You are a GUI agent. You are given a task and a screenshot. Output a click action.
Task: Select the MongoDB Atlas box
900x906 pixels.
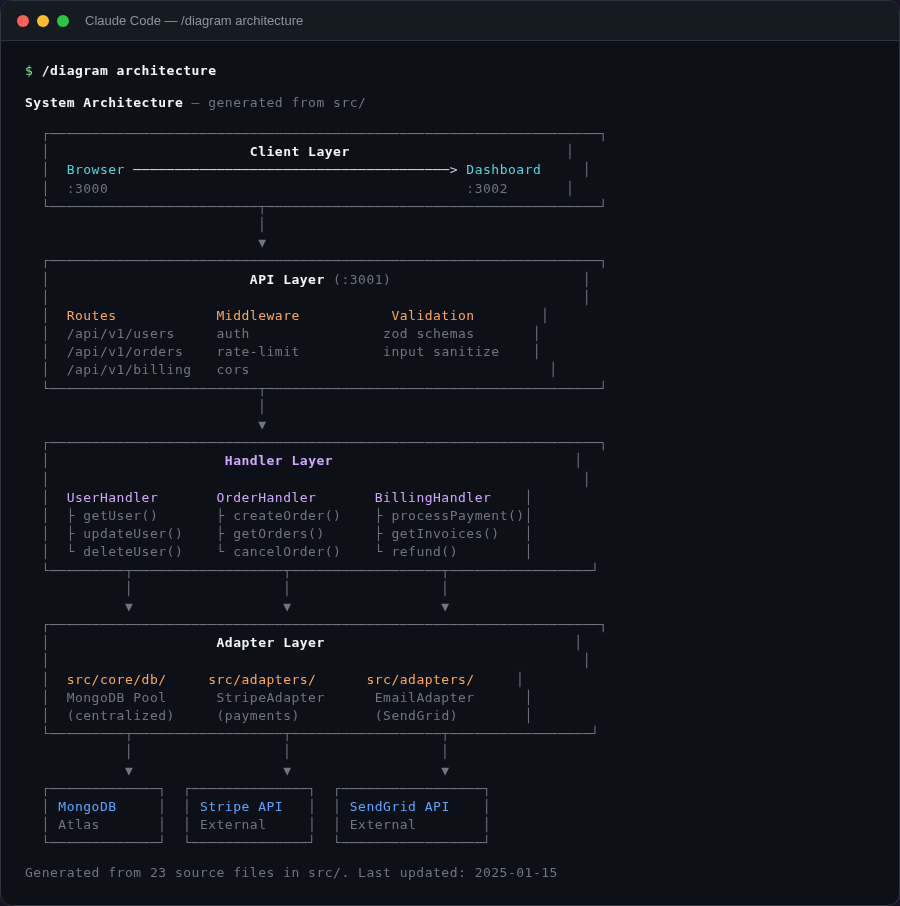(103, 815)
